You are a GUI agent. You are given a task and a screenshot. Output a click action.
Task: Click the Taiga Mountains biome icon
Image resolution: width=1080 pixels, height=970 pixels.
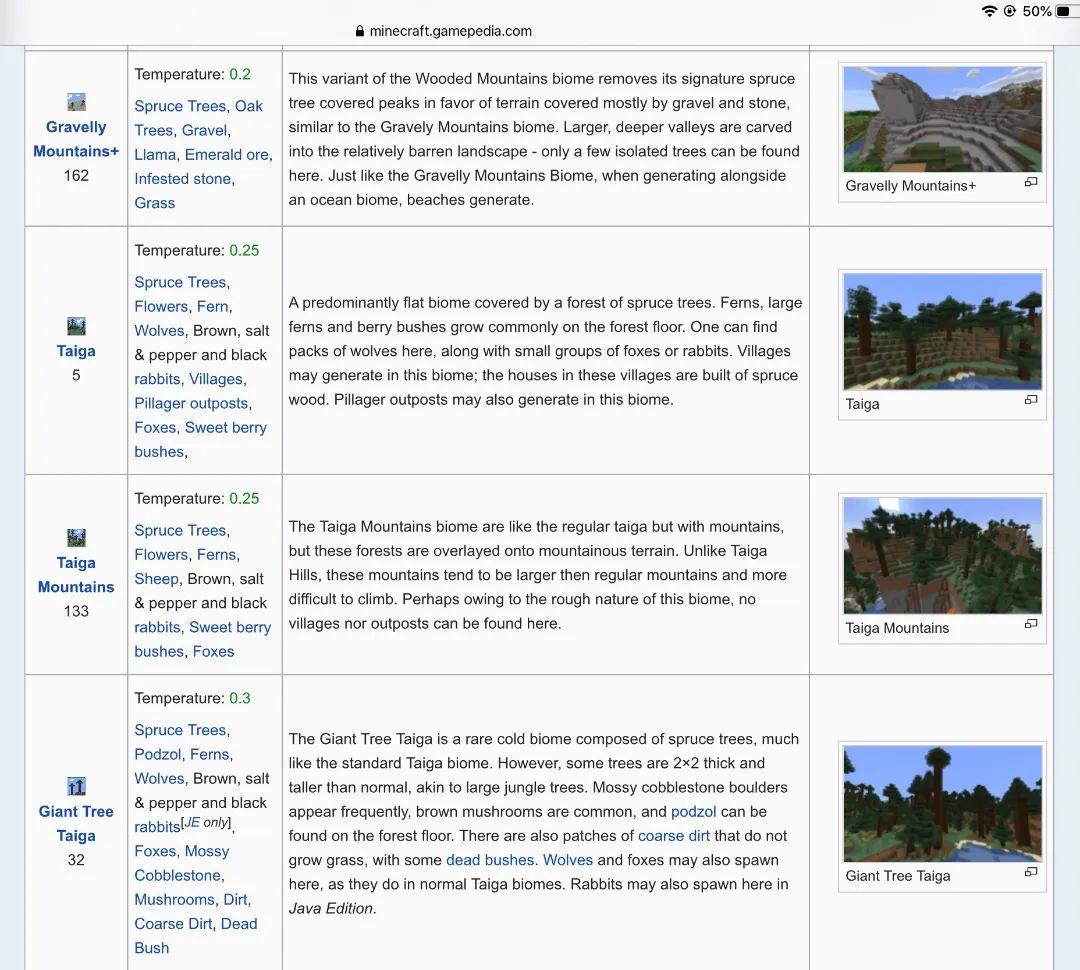pos(76,538)
